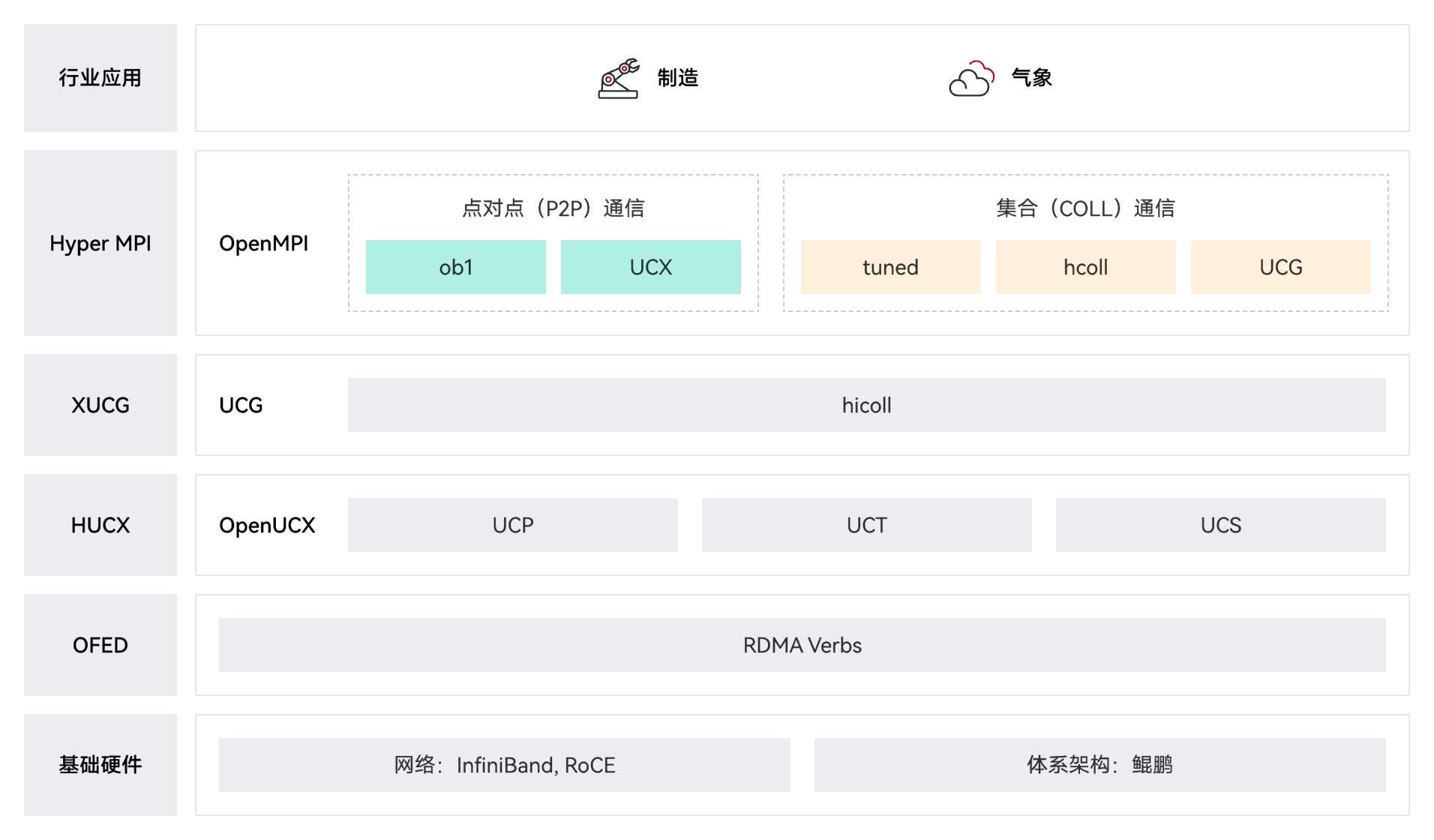Image resolution: width=1434 pixels, height=840 pixels.
Task: Click the 体系架构: 鲲鹏 block
Action: pyautogui.click(x=1100, y=765)
